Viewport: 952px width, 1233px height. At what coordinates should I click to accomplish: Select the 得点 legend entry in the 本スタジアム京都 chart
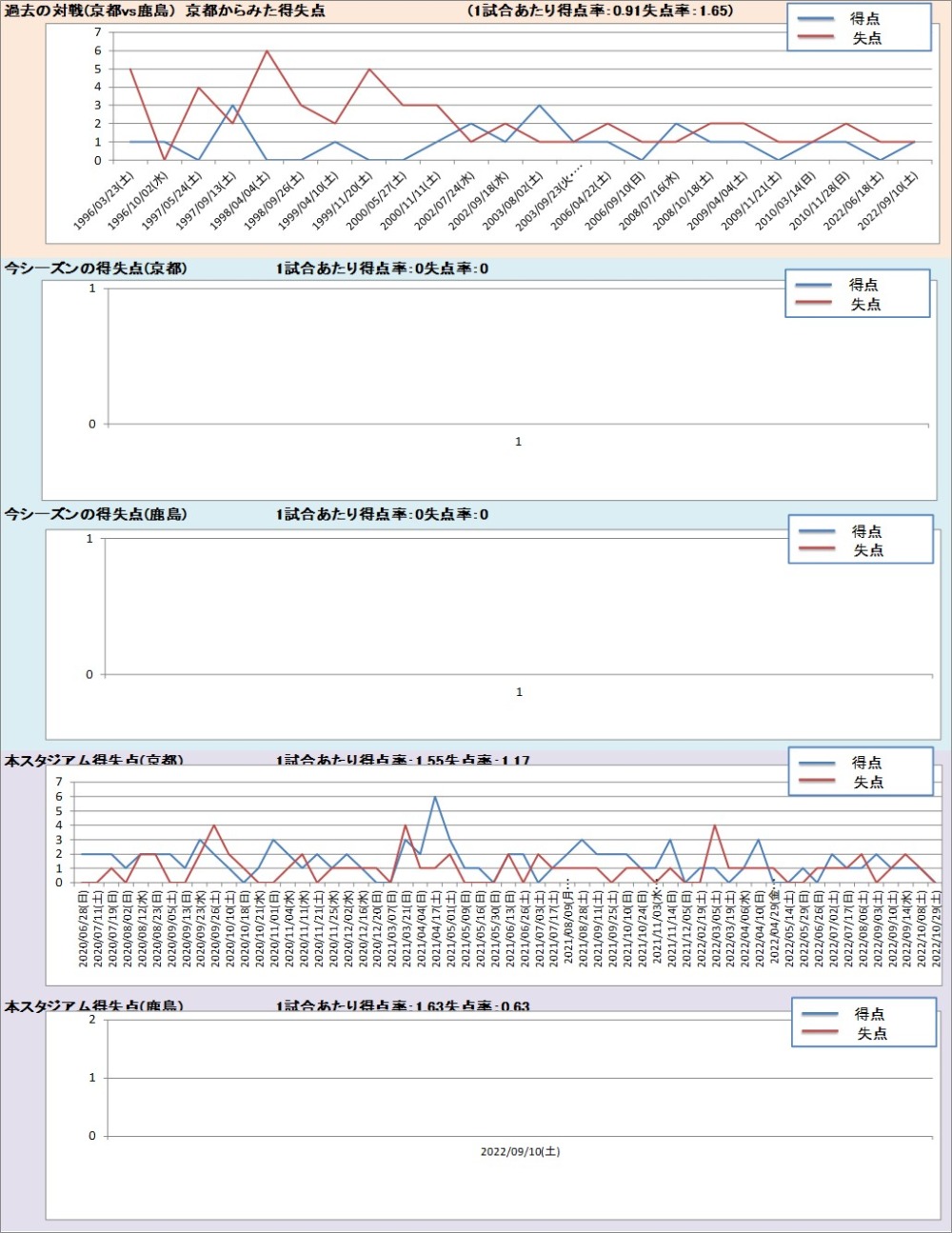pos(866,763)
